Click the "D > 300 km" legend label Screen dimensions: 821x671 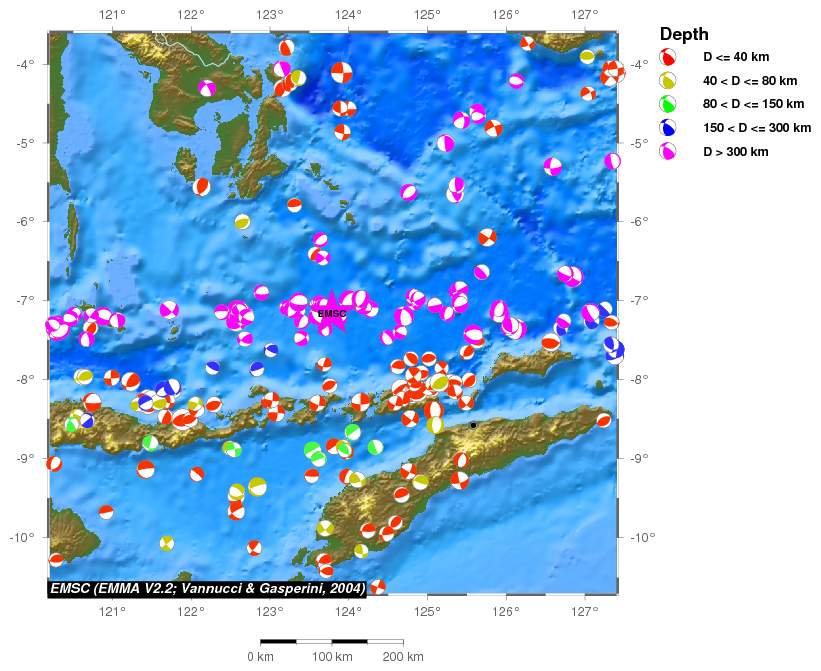click(x=735, y=152)
